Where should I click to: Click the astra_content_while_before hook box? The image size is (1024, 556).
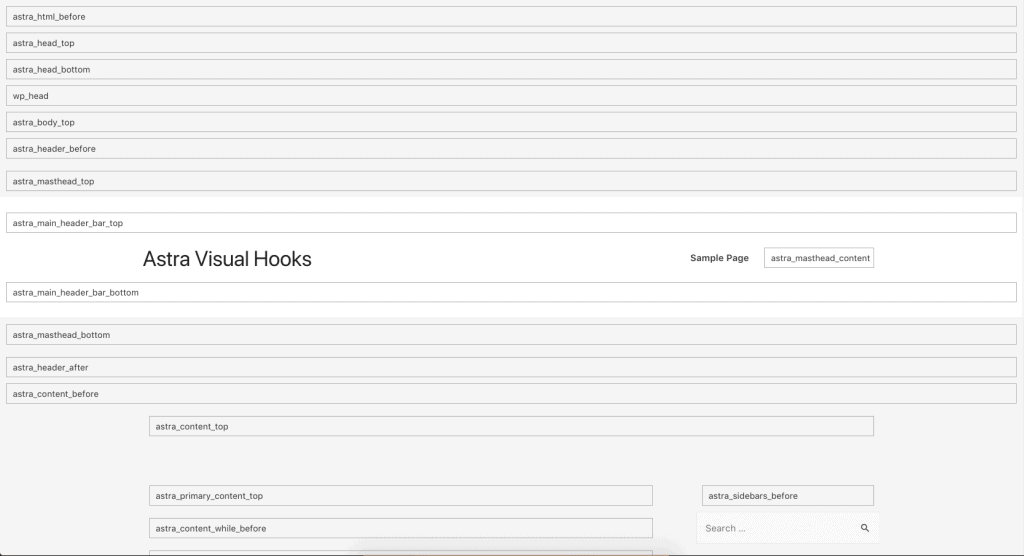(401, 528)
